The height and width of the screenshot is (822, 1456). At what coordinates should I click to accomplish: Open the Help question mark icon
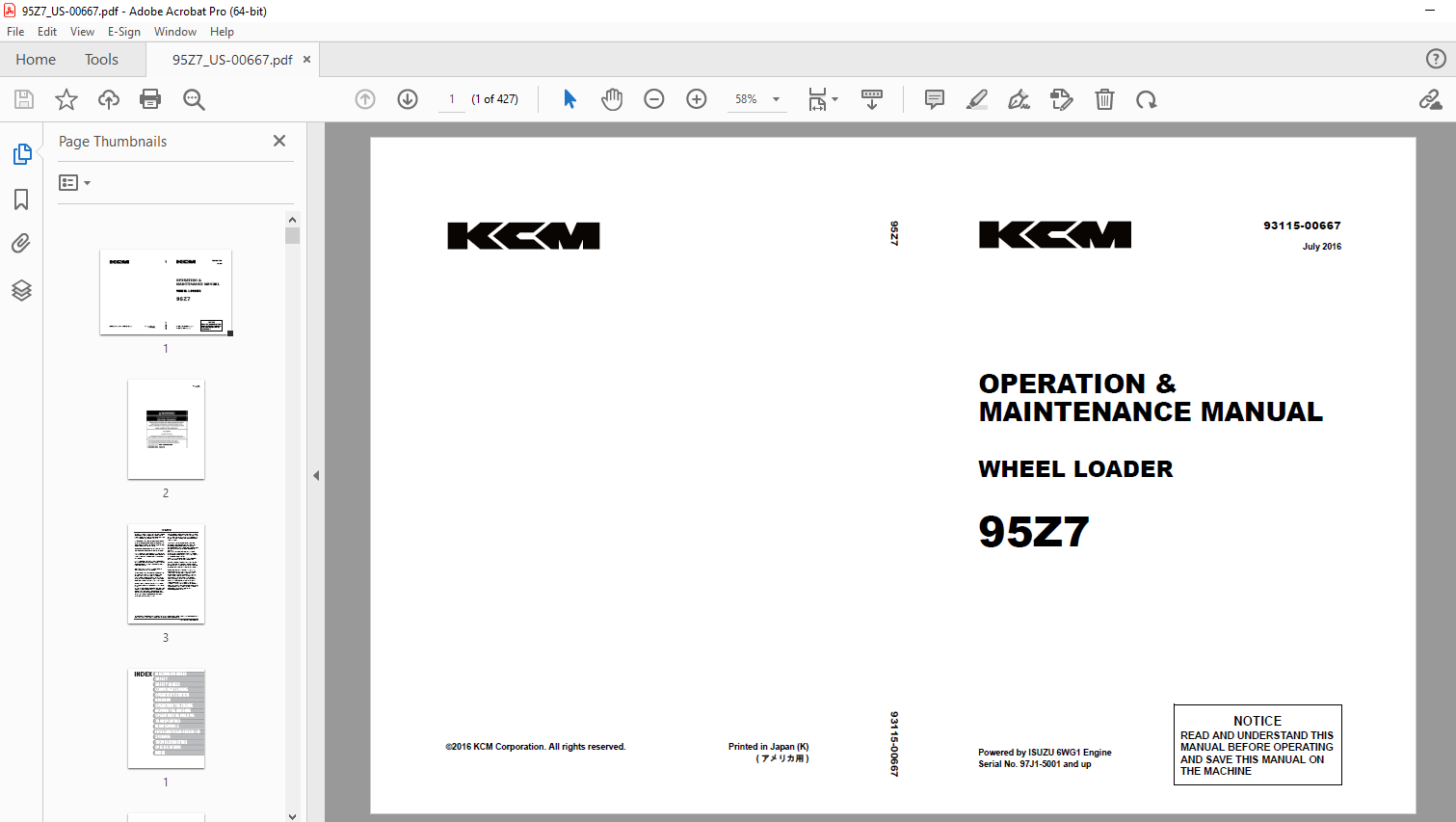point(1436,59)
